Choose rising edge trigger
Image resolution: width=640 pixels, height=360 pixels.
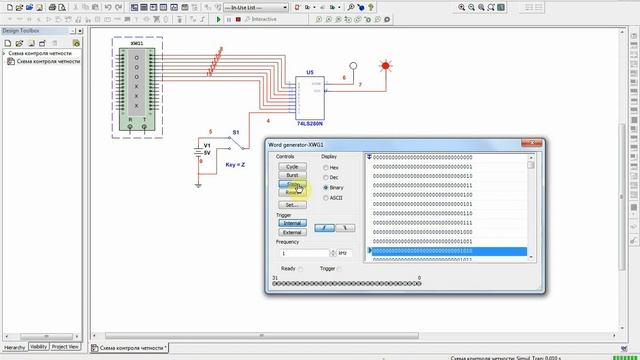pyautogui.click(x=324, y=228)
